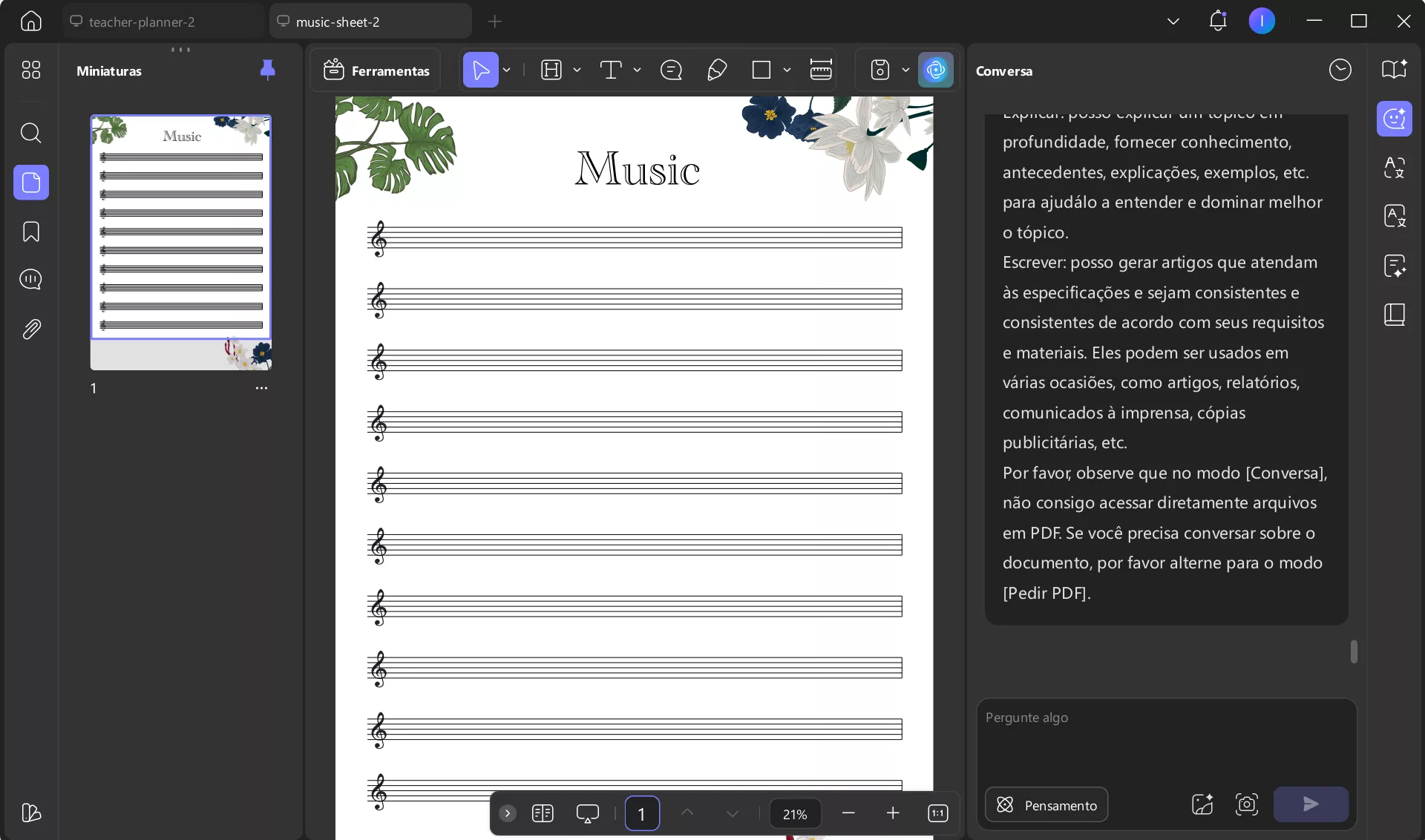Toggle the Pensamento thinking mode
The height and width of the screenshot is (840, 1425).
point(1046,805)
